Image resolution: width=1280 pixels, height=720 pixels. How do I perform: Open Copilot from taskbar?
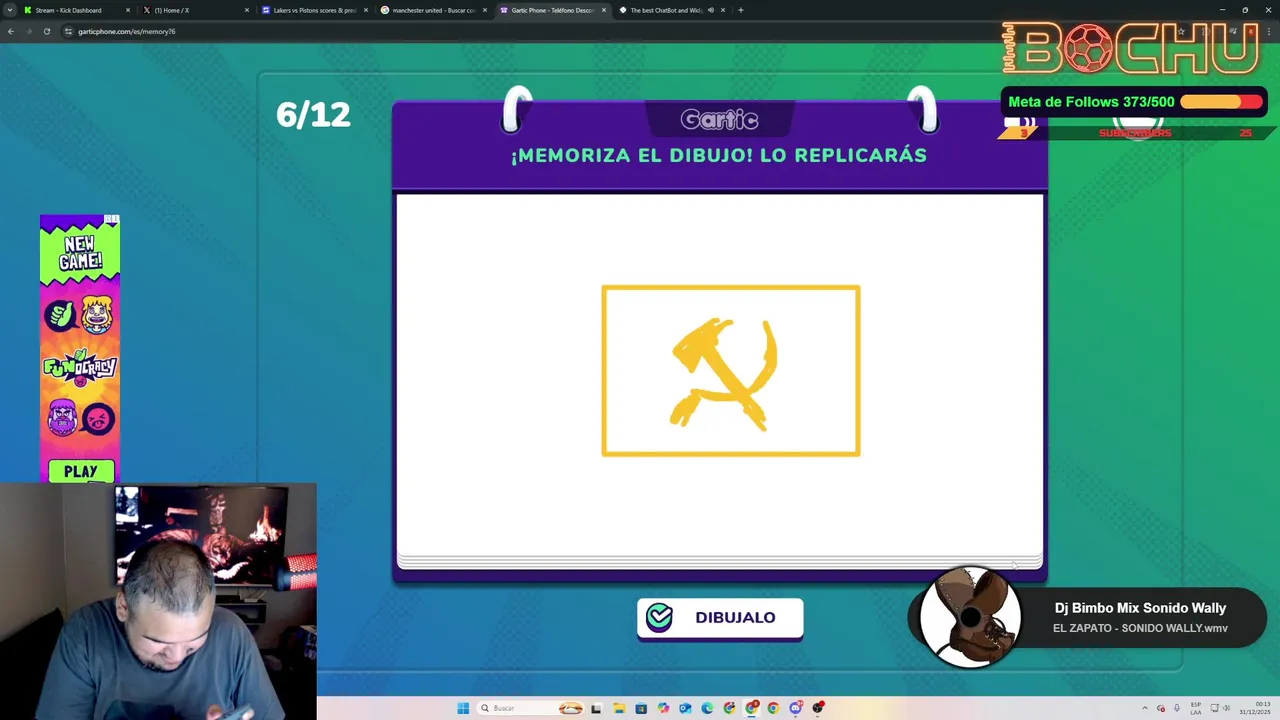tap(663, 708)
